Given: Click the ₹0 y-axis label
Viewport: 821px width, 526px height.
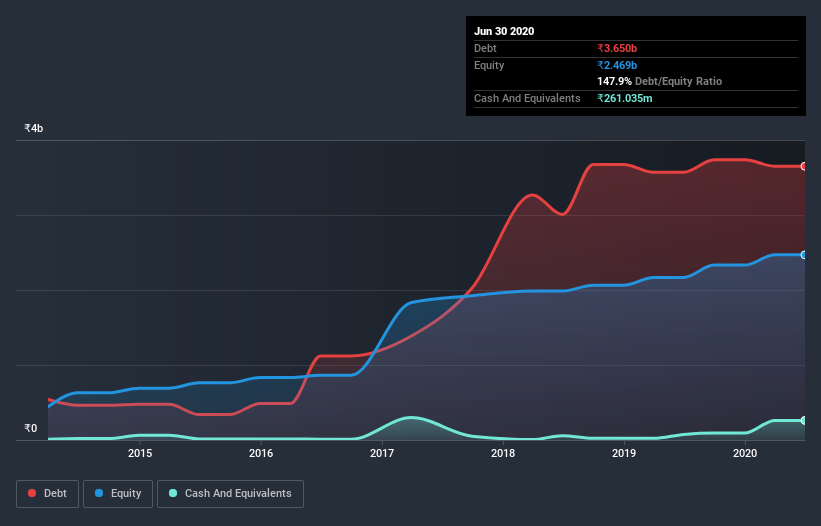Looking at the screenshot, I should (x=31, y=428).
